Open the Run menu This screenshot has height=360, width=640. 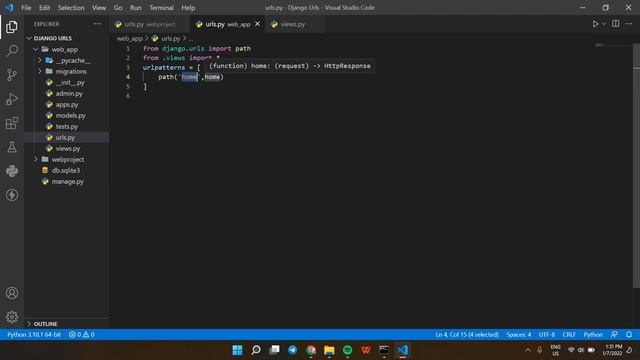point(136,7)
